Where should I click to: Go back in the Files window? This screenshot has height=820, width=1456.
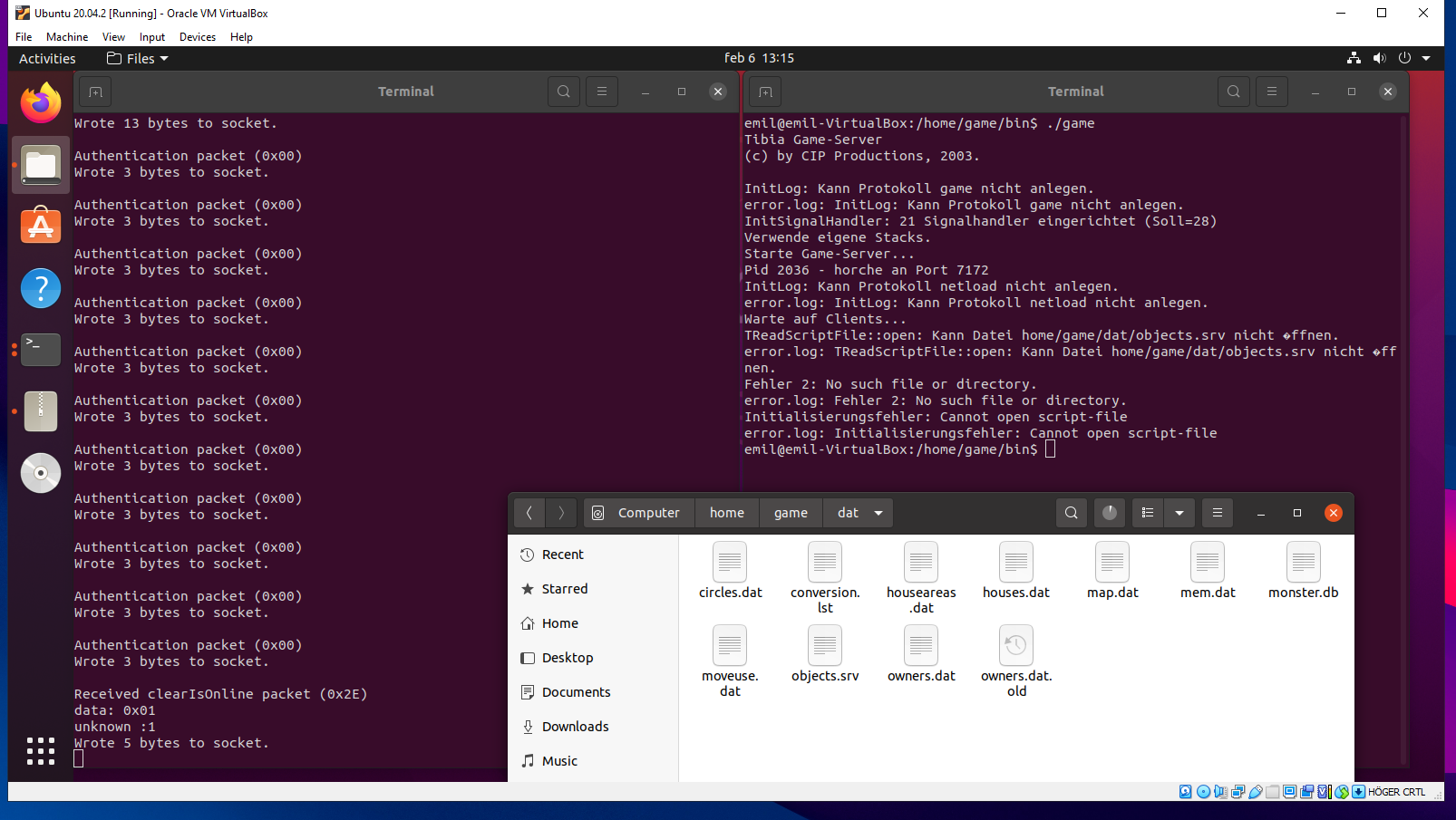point(529,513)
